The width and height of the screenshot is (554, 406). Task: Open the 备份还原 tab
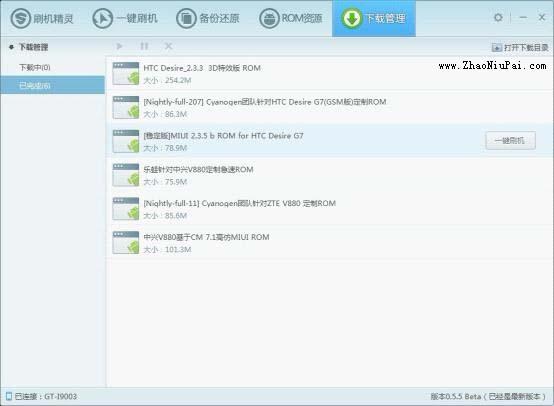click(x=208, y=18)
